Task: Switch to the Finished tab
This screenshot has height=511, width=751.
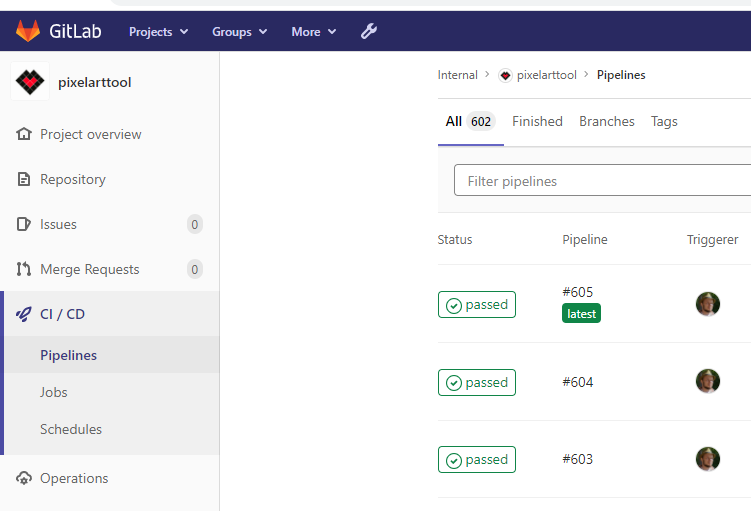Action: pyautogui.click(x=537, y=122)
